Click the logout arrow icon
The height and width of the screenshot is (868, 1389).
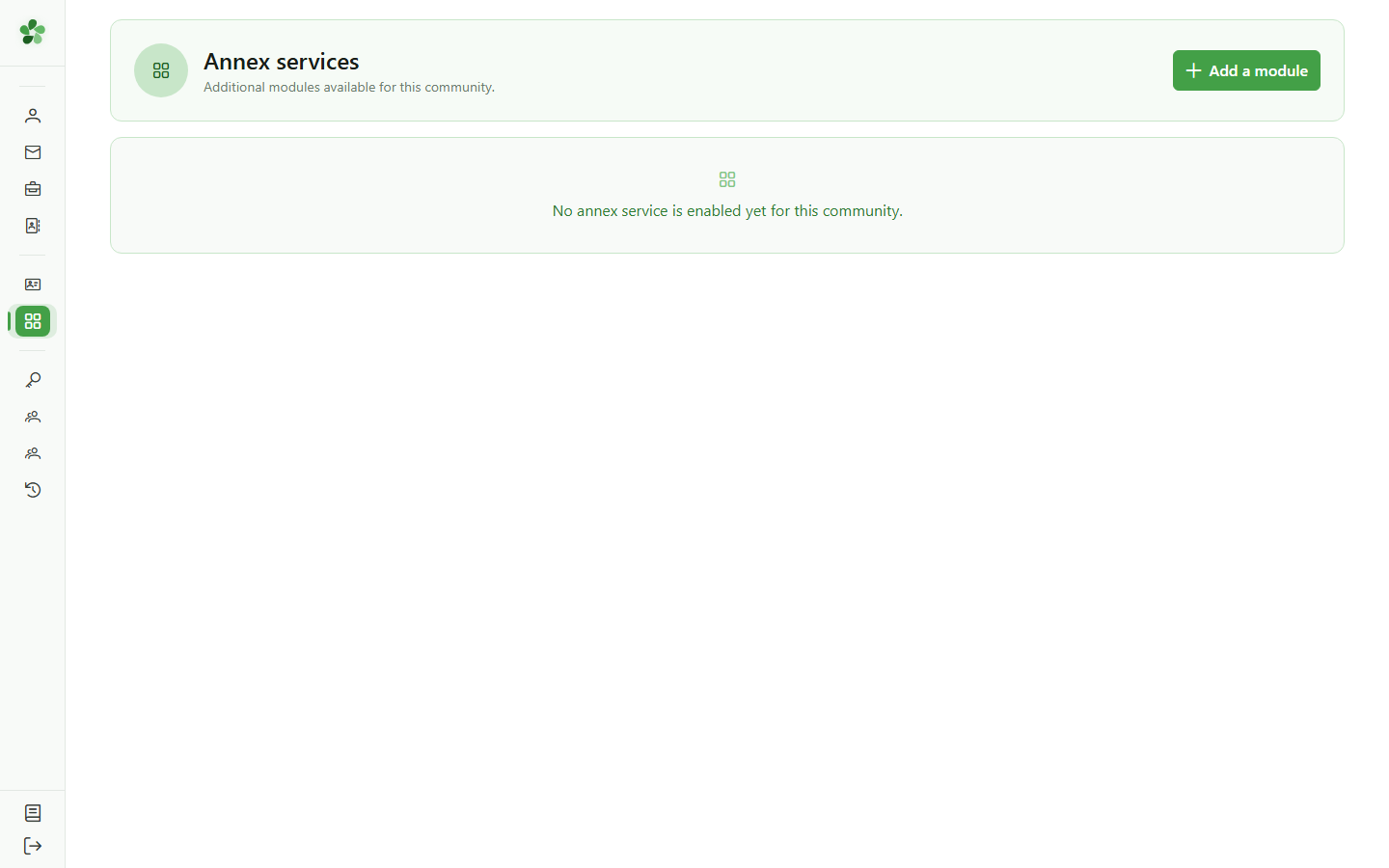click(x=33, y=846)
